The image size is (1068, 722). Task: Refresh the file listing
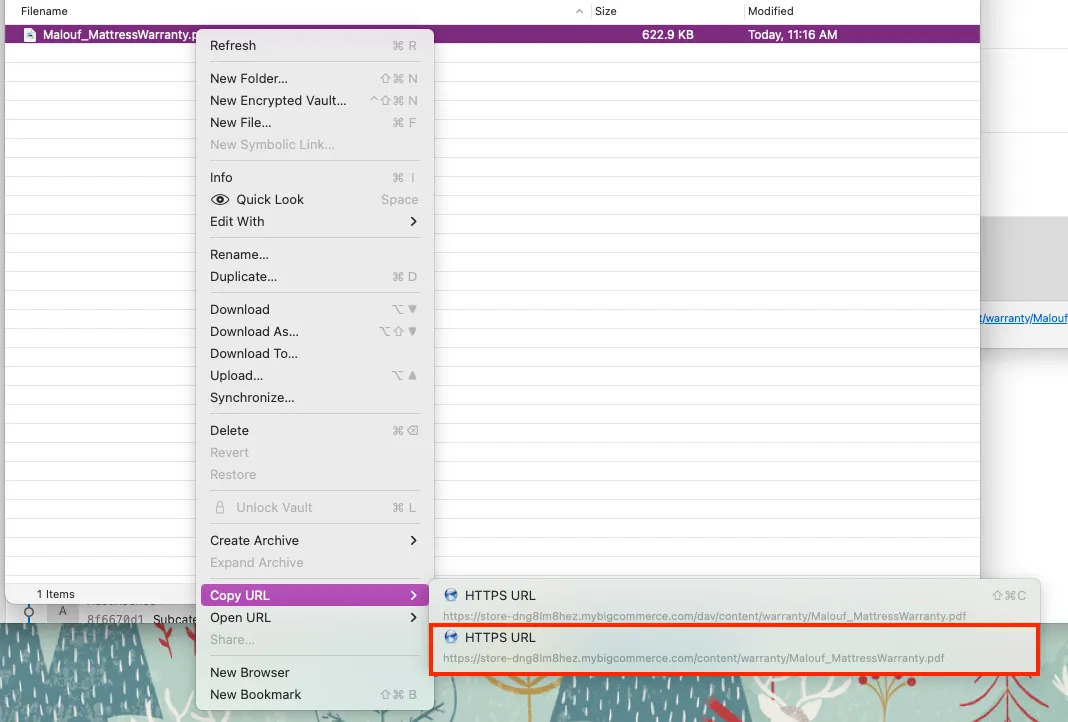coord(232,45)
